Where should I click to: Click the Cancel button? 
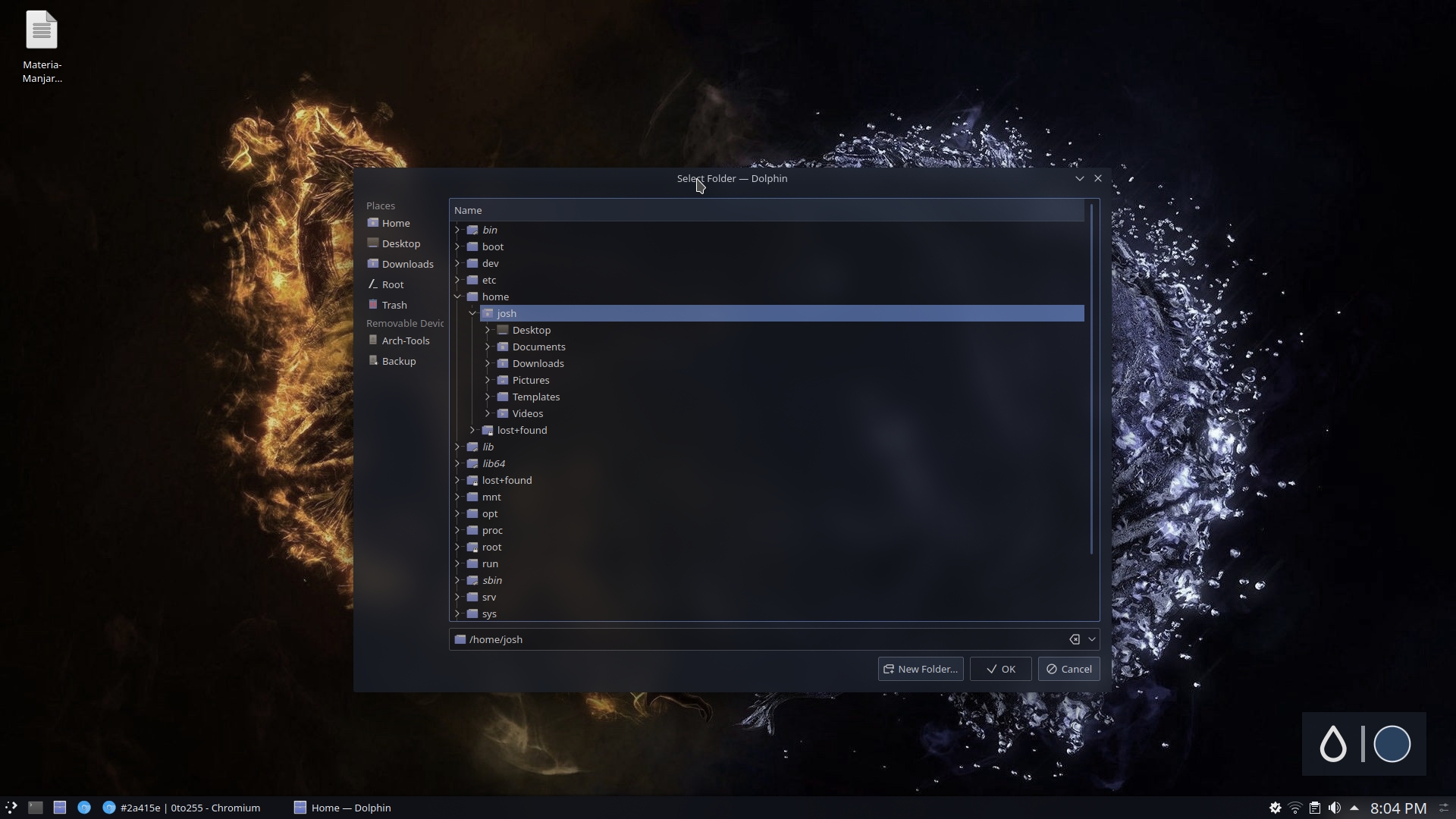tap(1068, 669)
